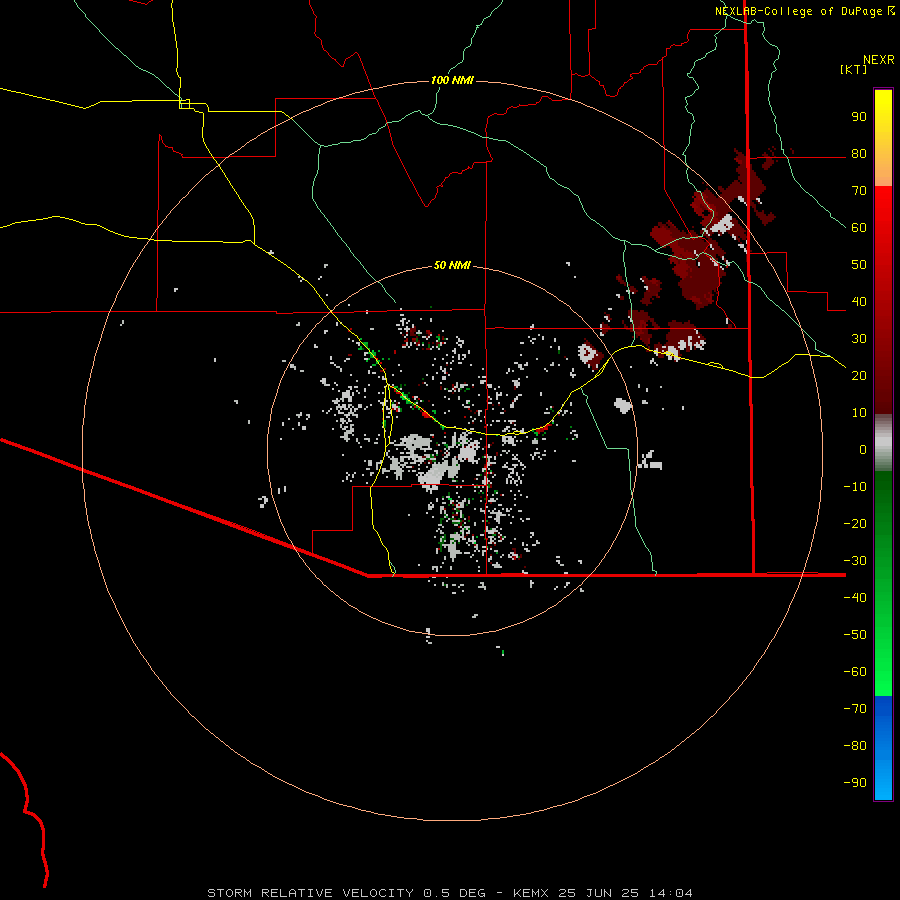The height and width of the screenshot is (900, 900).
Task: Click the -60 value on velocity scale
Action: pos(855,672)
